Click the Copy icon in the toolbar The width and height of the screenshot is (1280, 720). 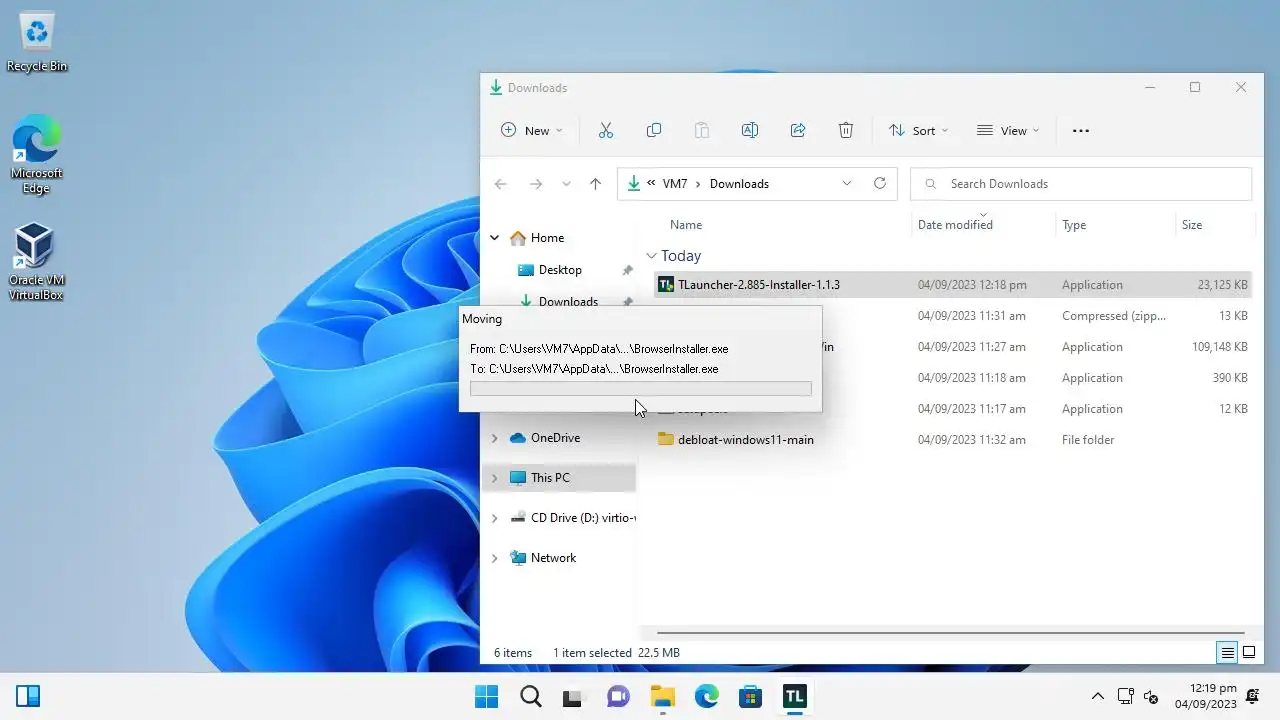tap(654, 130)
